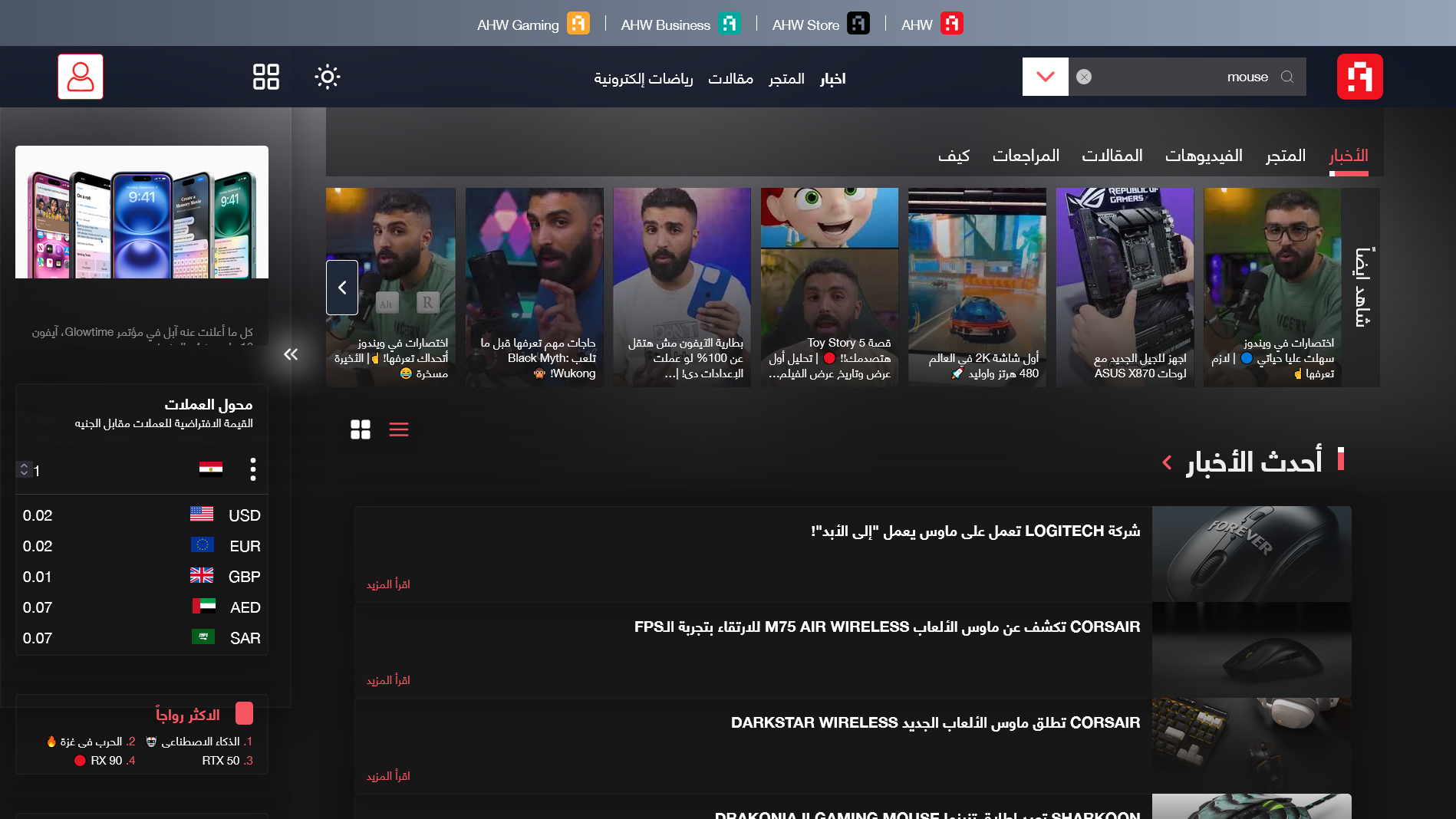The width and height of the screenshot is (1456, 819).
Task: Open the Toy Story 5 video thumbnail
Action: (829, 288)
